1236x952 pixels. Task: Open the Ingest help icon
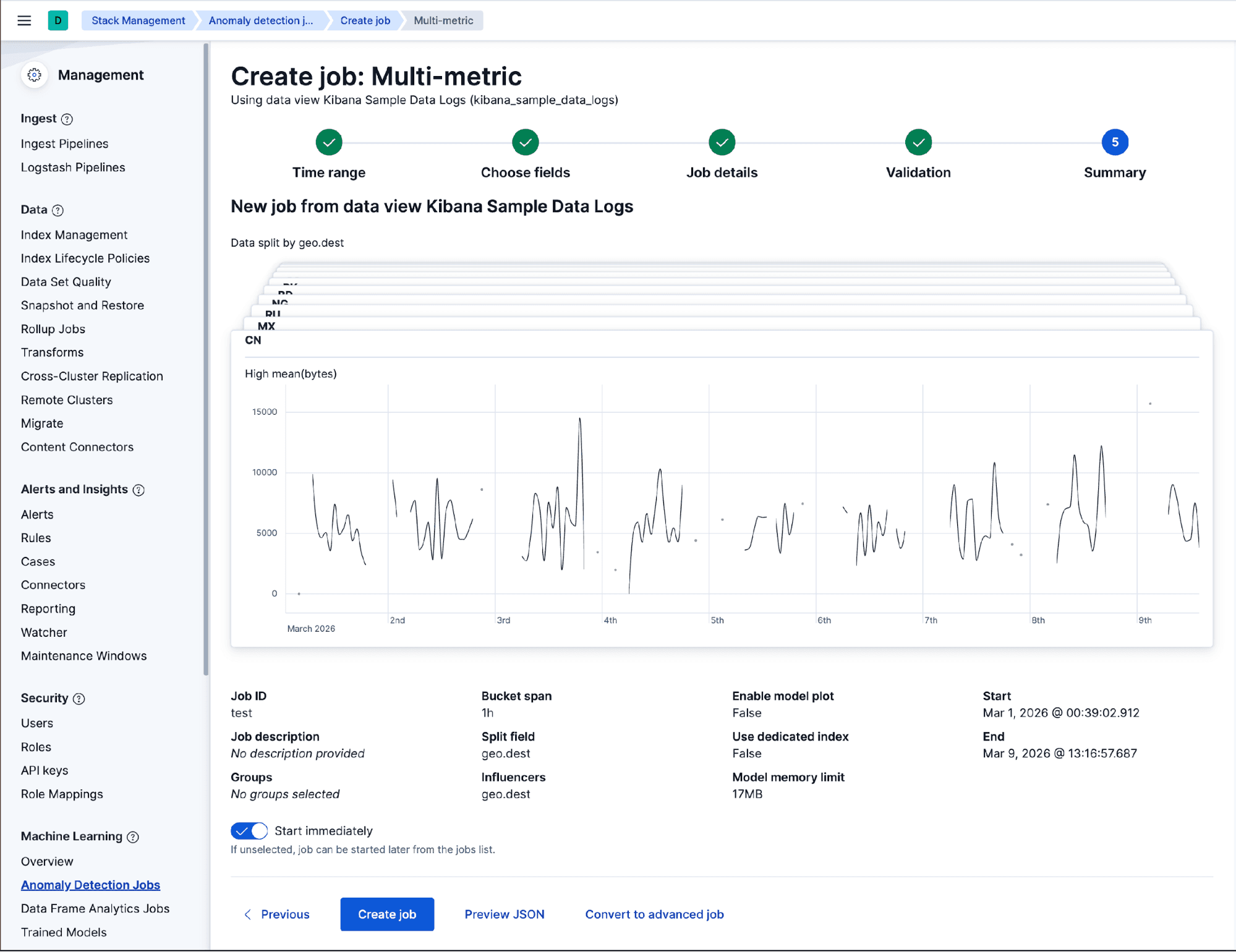point(68,119)
